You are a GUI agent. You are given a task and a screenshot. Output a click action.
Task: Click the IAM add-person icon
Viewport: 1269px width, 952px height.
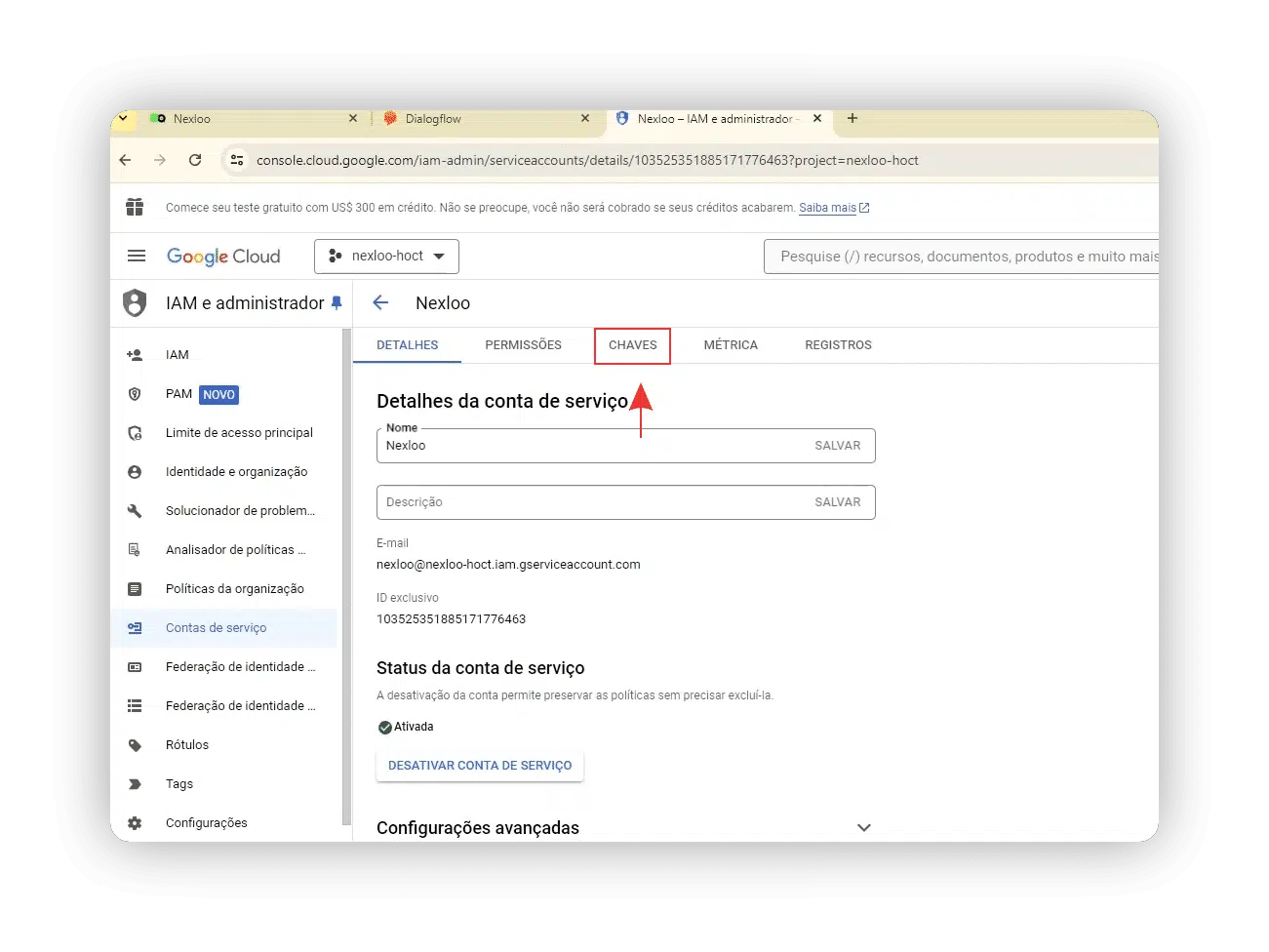(x=135, y=355)
